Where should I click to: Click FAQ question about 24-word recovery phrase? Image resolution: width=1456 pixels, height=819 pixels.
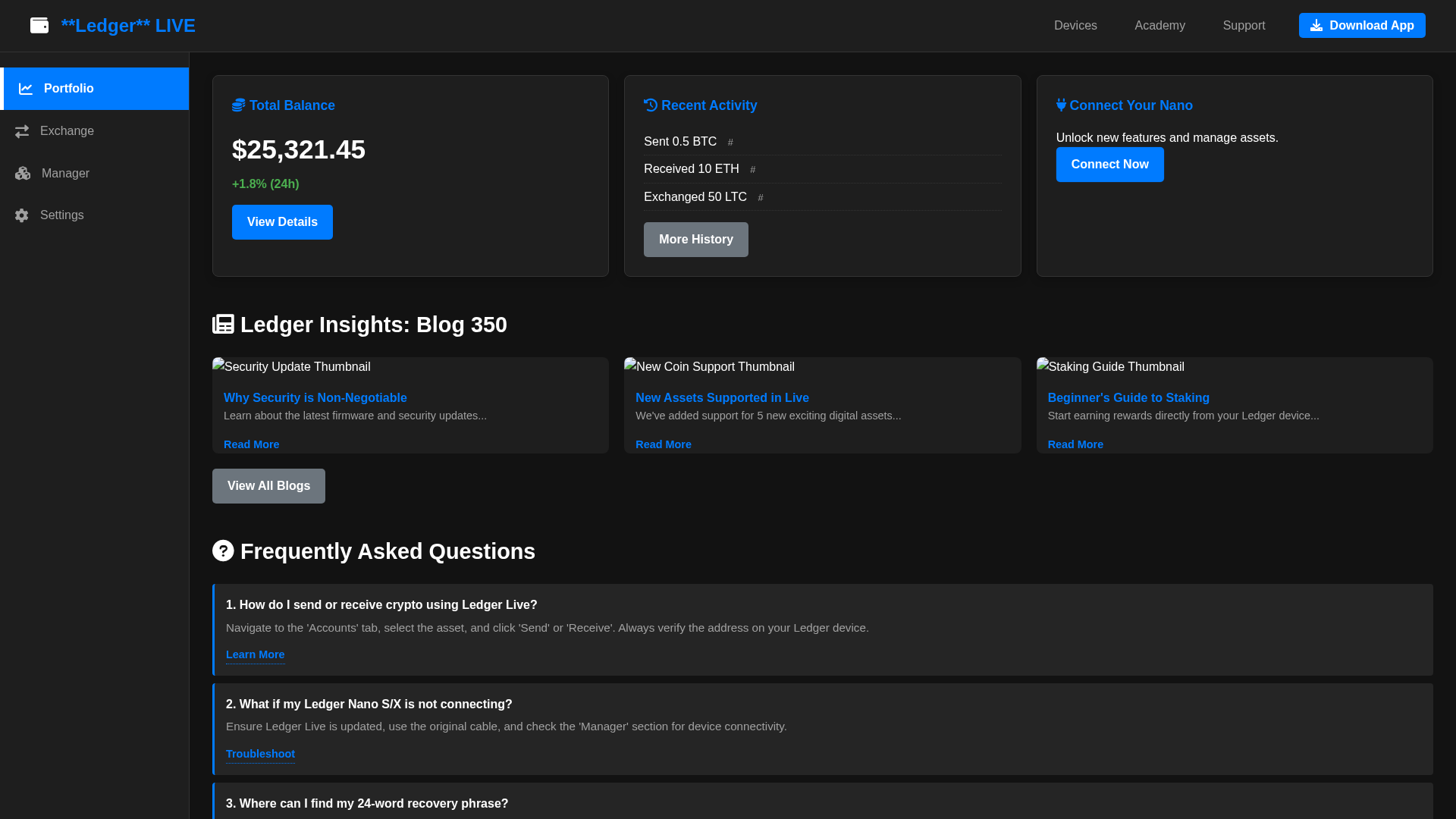click(x=367, y=804)
